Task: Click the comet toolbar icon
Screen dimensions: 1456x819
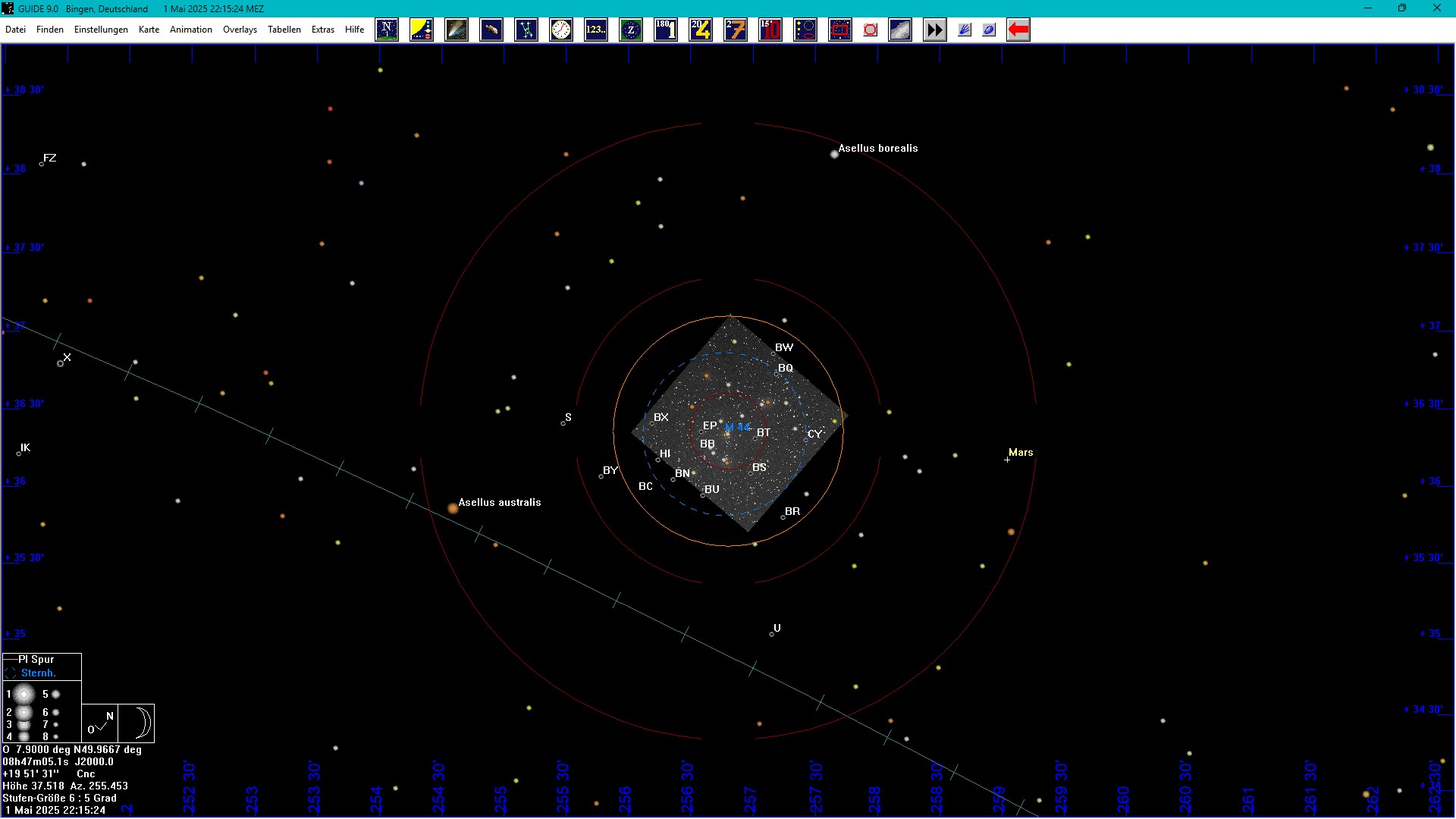Action: pos(457,30)
